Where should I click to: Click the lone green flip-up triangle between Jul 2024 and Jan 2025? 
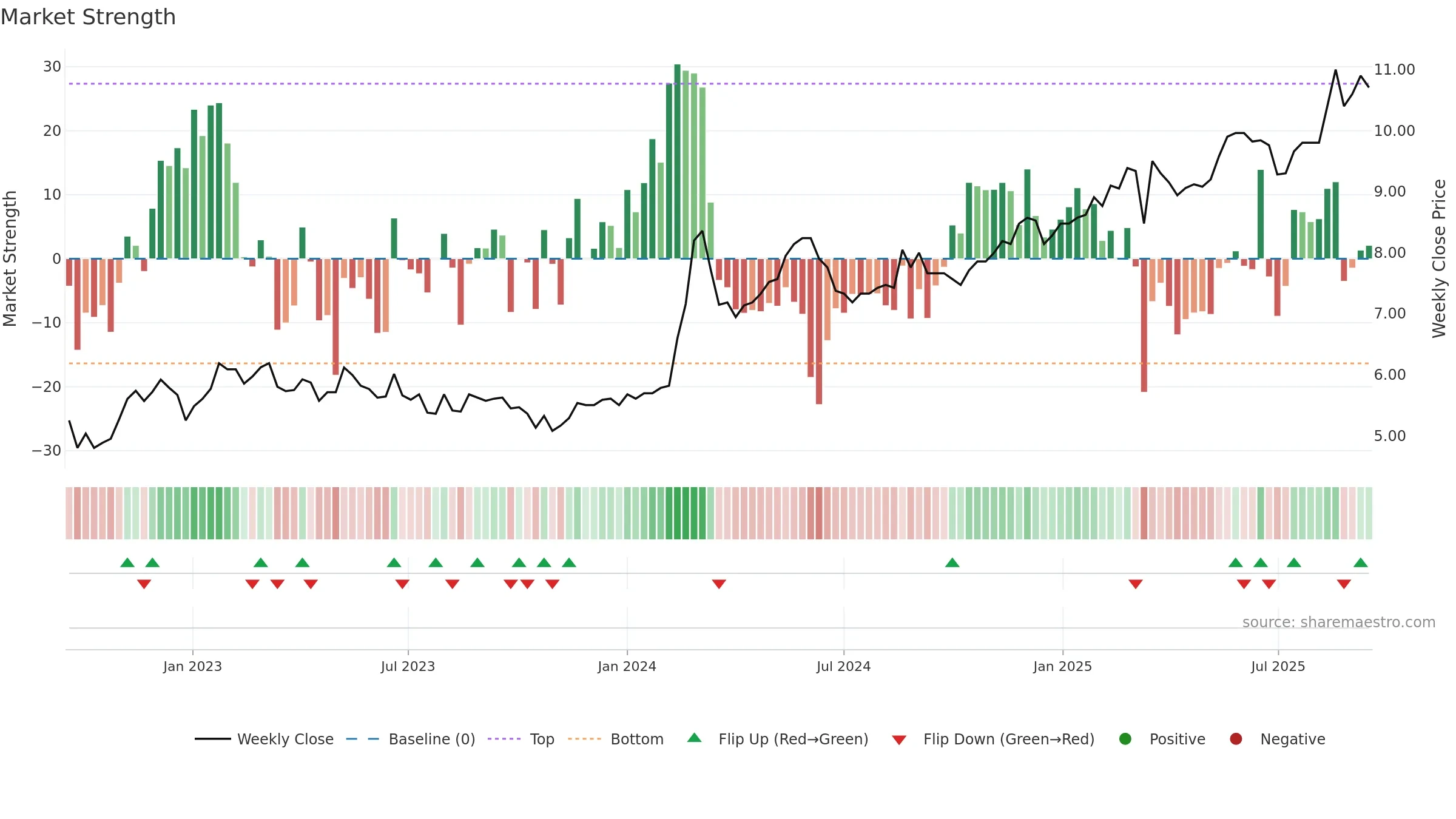coord(952,562)
